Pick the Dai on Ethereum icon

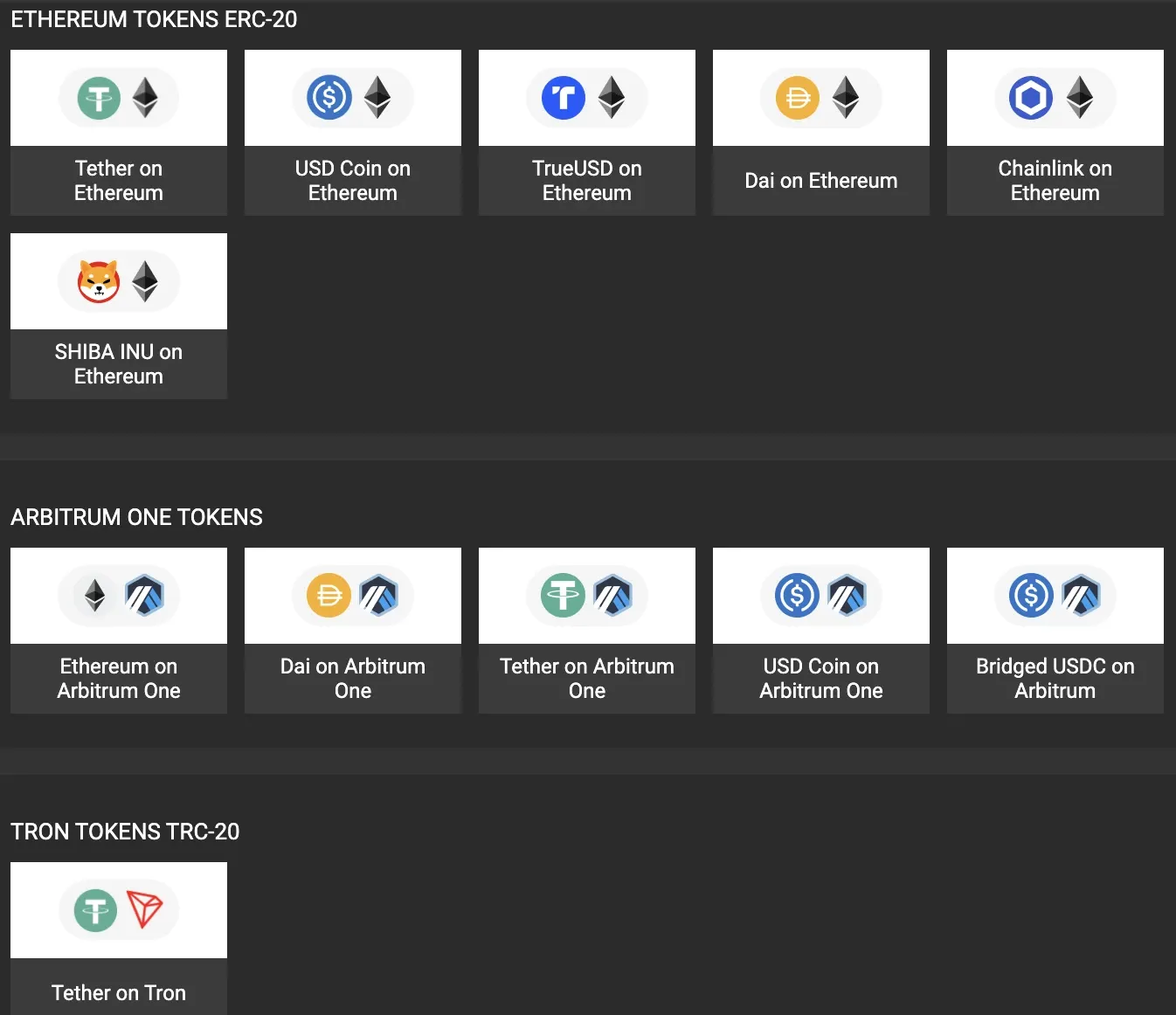[798, 98]
